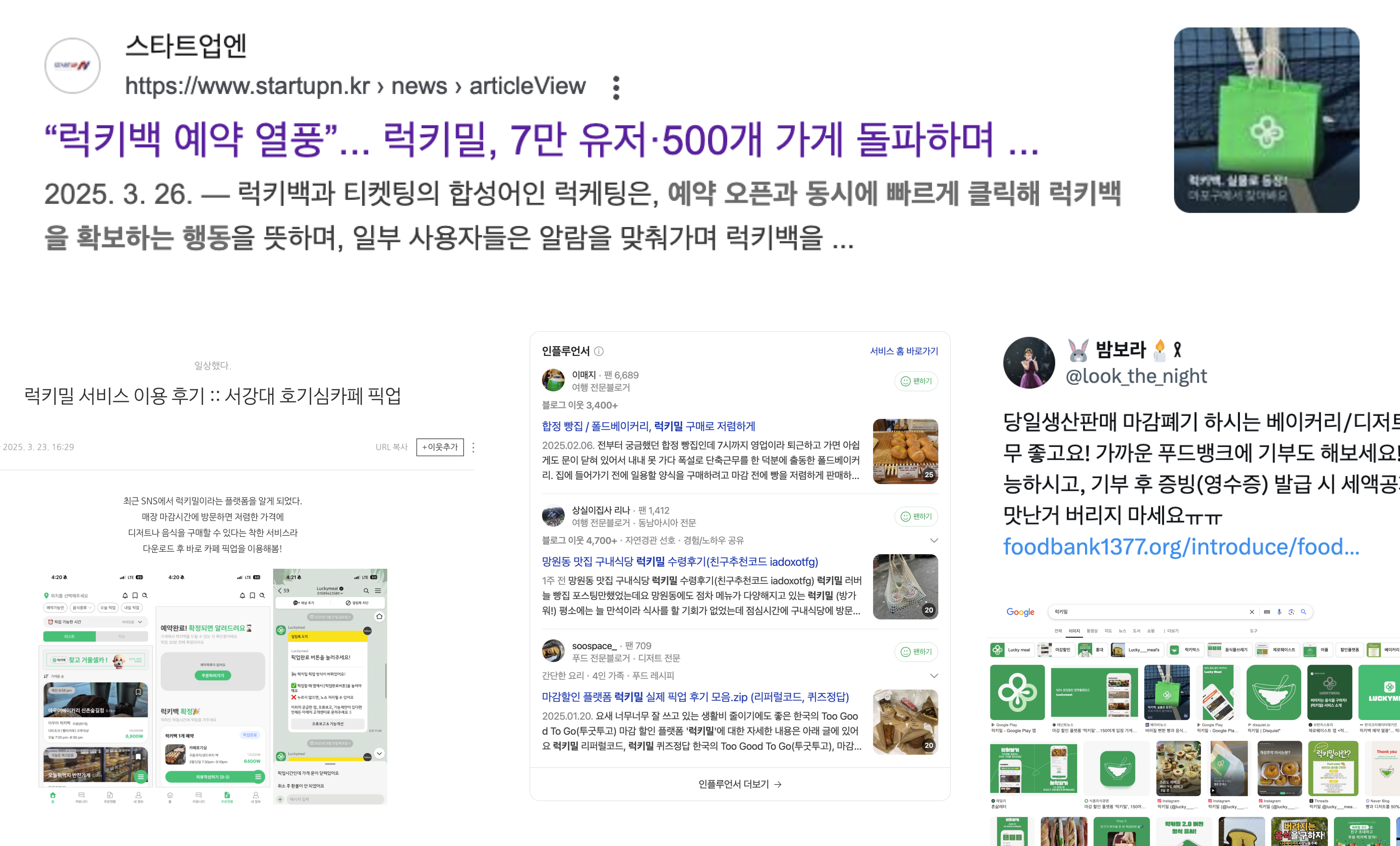The width and height of the screenshot is (1400, 846).
Task: Open 이매지 influencer profile picture
Action: pos(554,380)
